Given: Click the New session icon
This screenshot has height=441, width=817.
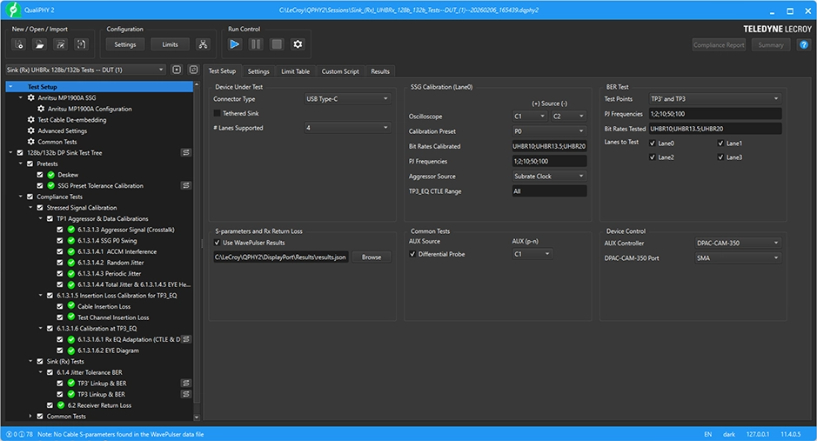Looking at the screenshot, I should pyautogui.click(x=19, y=44).
